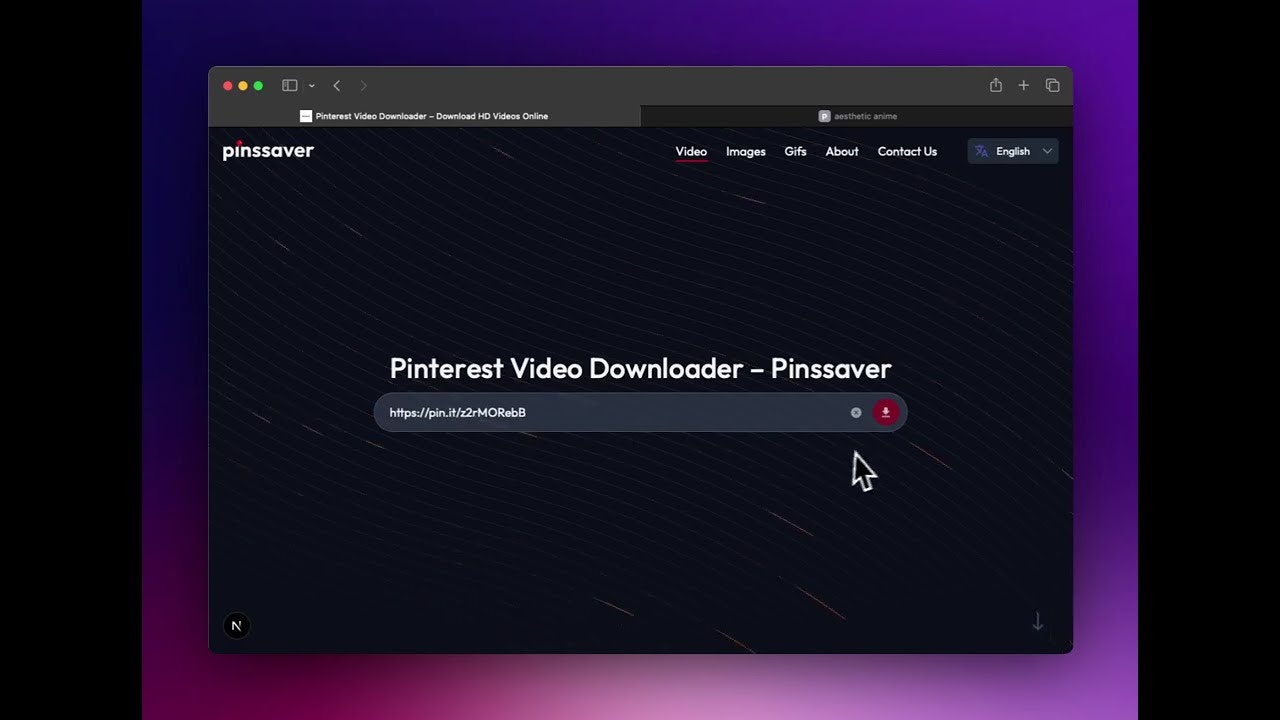The width and height of the screenshot is (1280, 720).
Task: Click the Pinssaver logo
Action: (268, 151)
